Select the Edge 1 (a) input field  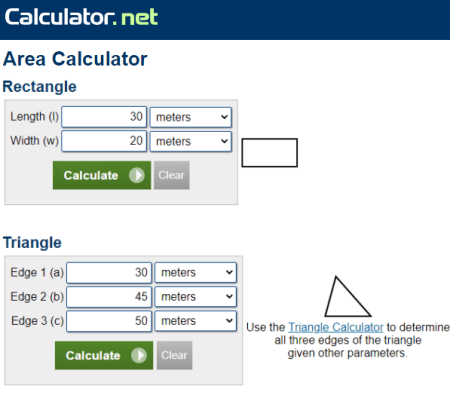(109, 273)
